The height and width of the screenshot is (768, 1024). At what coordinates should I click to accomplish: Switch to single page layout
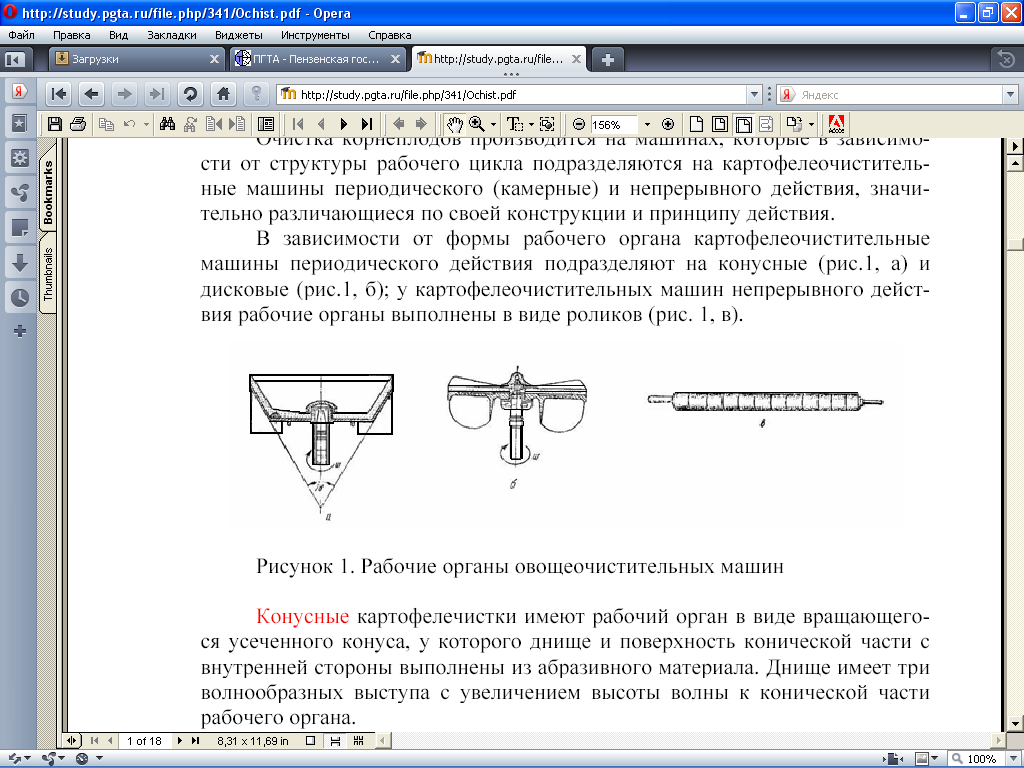(311, 741)
